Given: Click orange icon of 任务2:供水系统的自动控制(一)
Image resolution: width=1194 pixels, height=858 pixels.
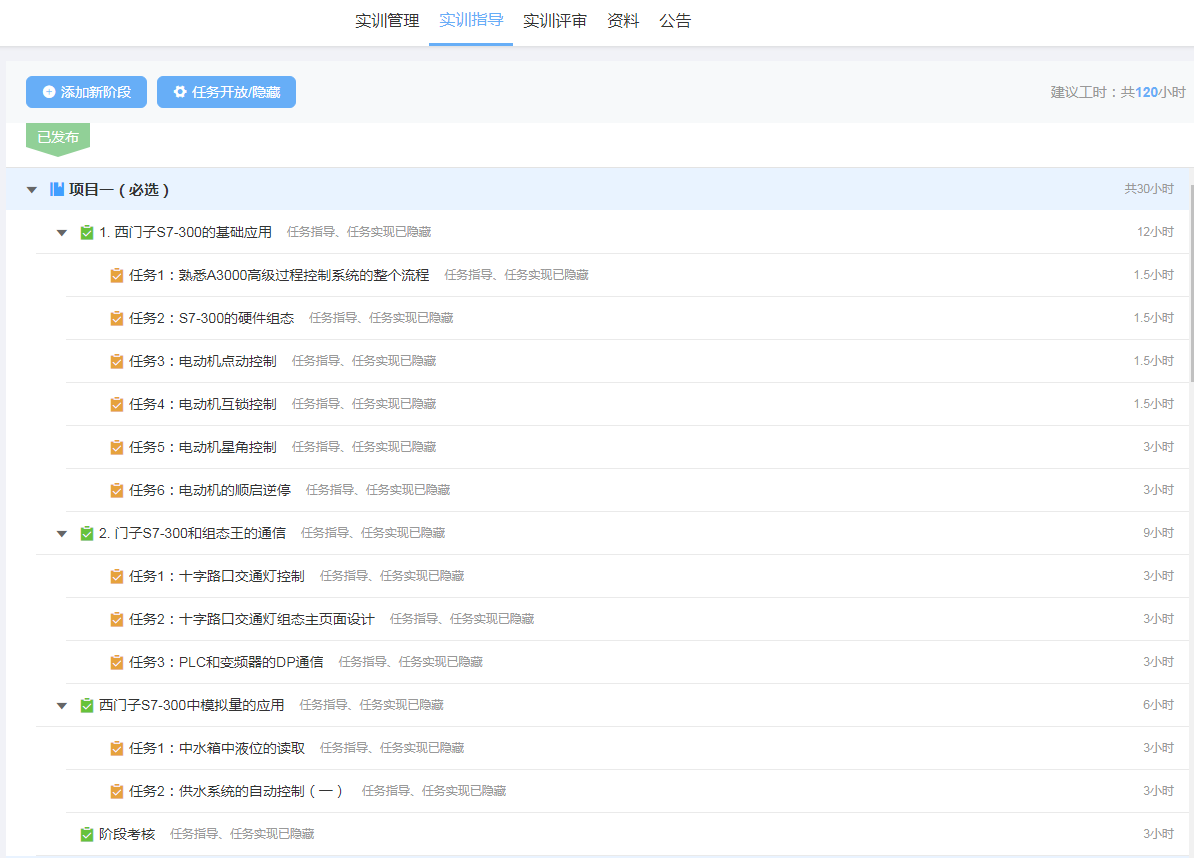Looking at the screenshot, I should [x=117, y=791].
